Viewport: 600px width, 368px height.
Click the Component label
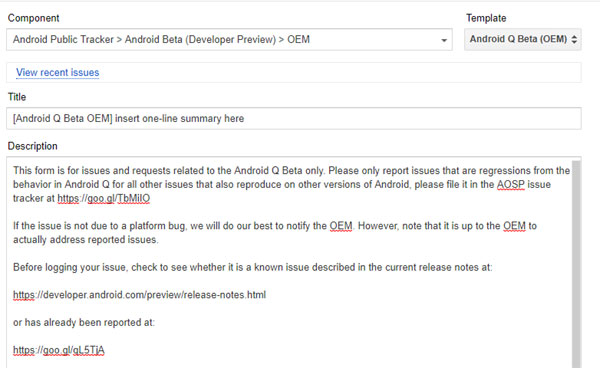pos(33,18)
